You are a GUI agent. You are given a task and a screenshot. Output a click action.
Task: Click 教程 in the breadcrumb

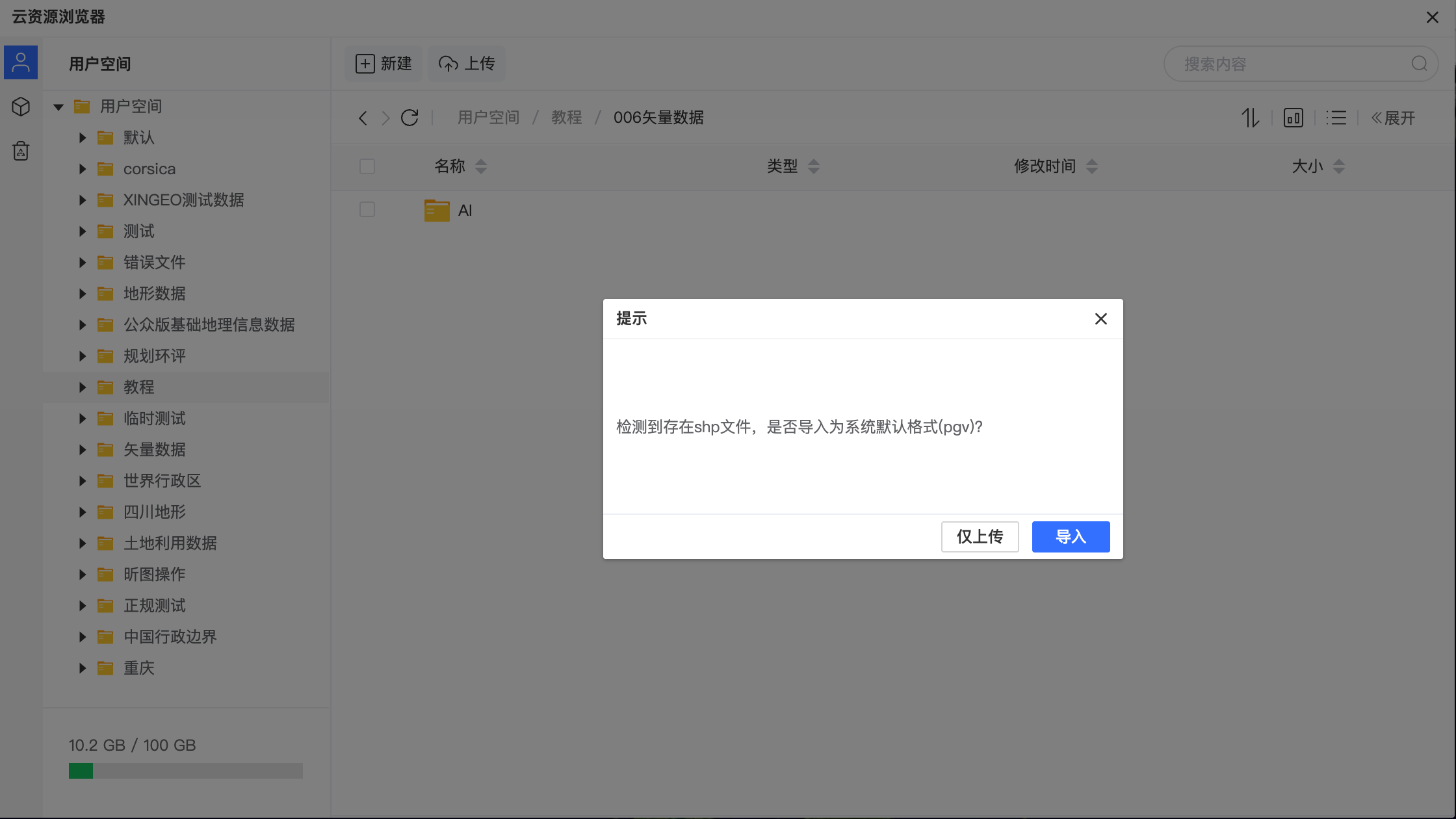click(567, 118)
